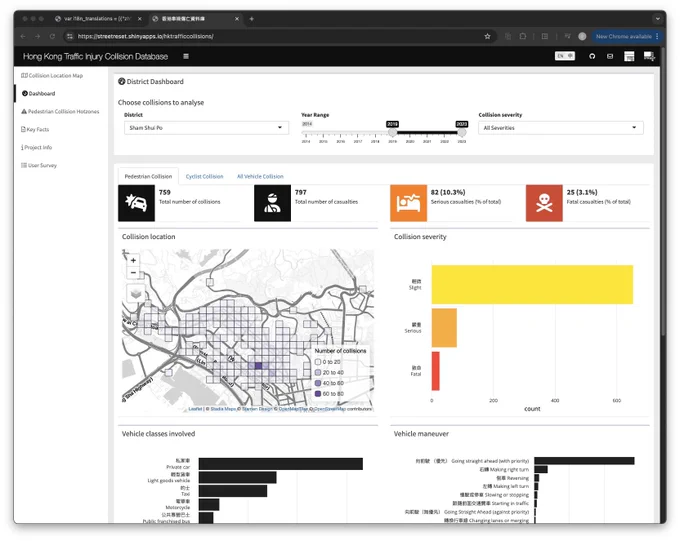The image size is (680, 541).
Task: Click the Going straight ahead (with priority) bar
Action: pyautogui.click(x=584, y=461)
